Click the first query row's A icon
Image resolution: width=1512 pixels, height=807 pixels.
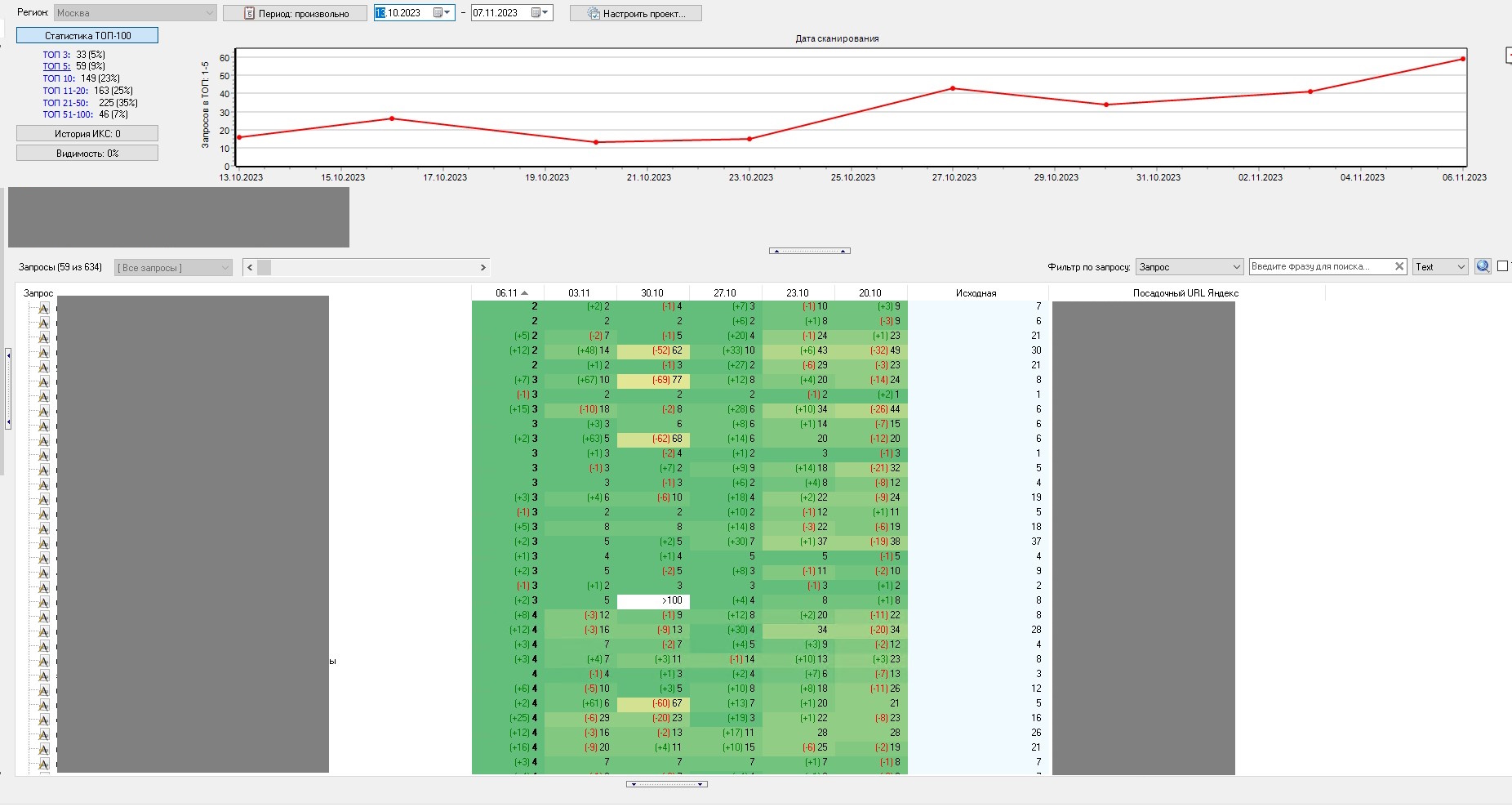click(44, 308)
